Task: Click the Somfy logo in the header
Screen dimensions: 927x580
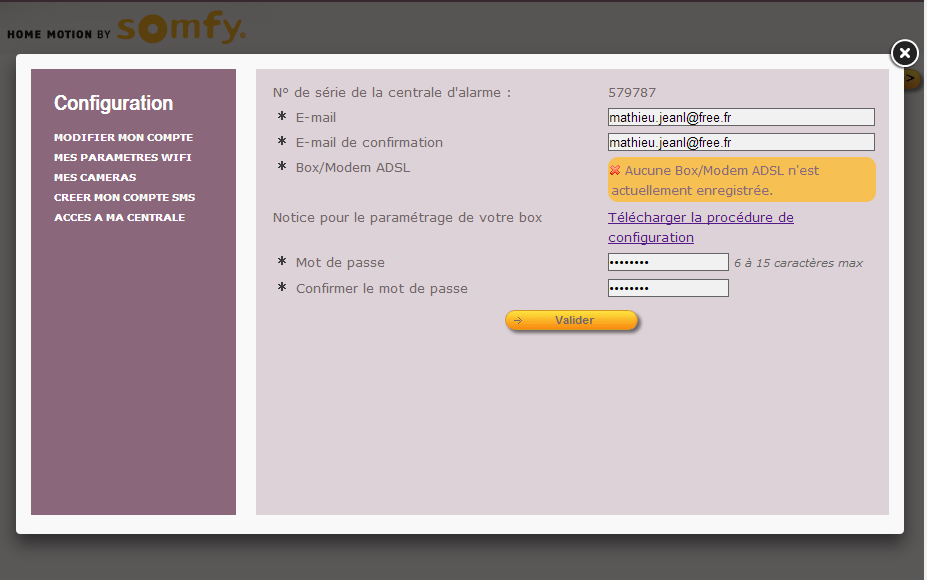Action: click(181, 29)
